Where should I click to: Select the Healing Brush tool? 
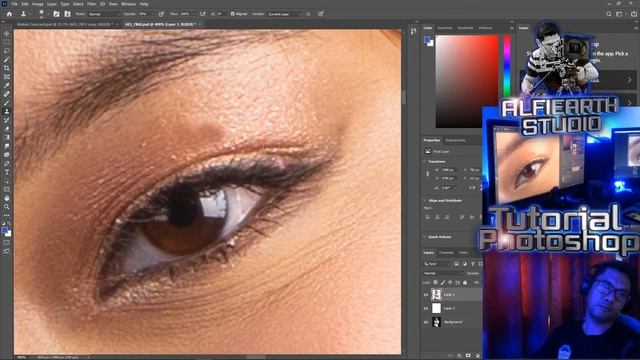[7, 94]
